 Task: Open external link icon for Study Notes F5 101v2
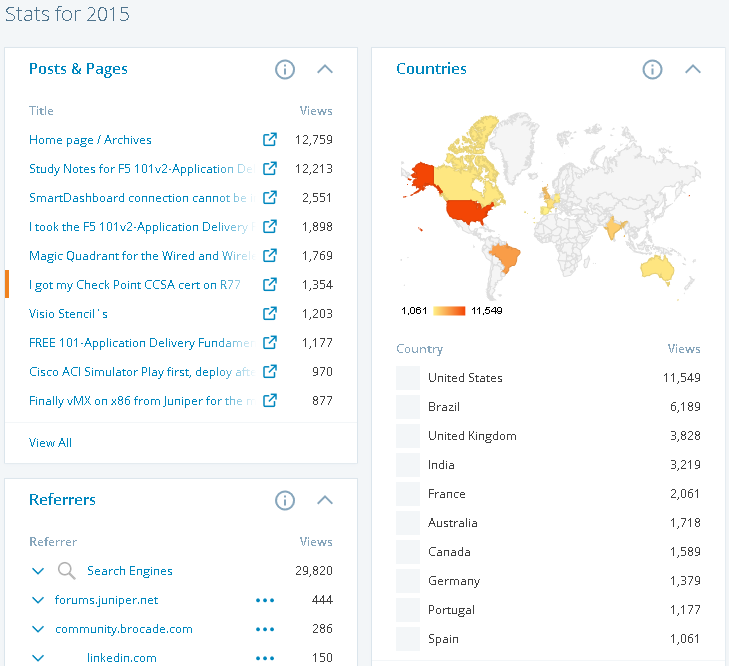(270, 168)
